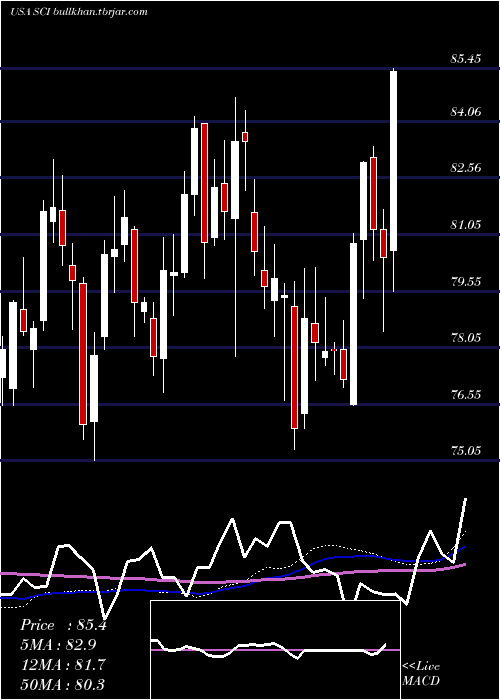Click the 84.06 price level label
500x700 pixels.
(466, 111)
